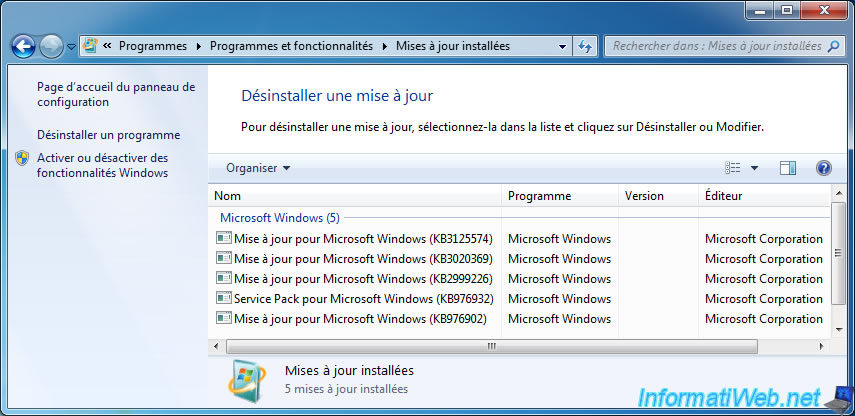Select Service Pack KB976932 row
Viewport: 855px width, 416px height.
click(521, 299)
